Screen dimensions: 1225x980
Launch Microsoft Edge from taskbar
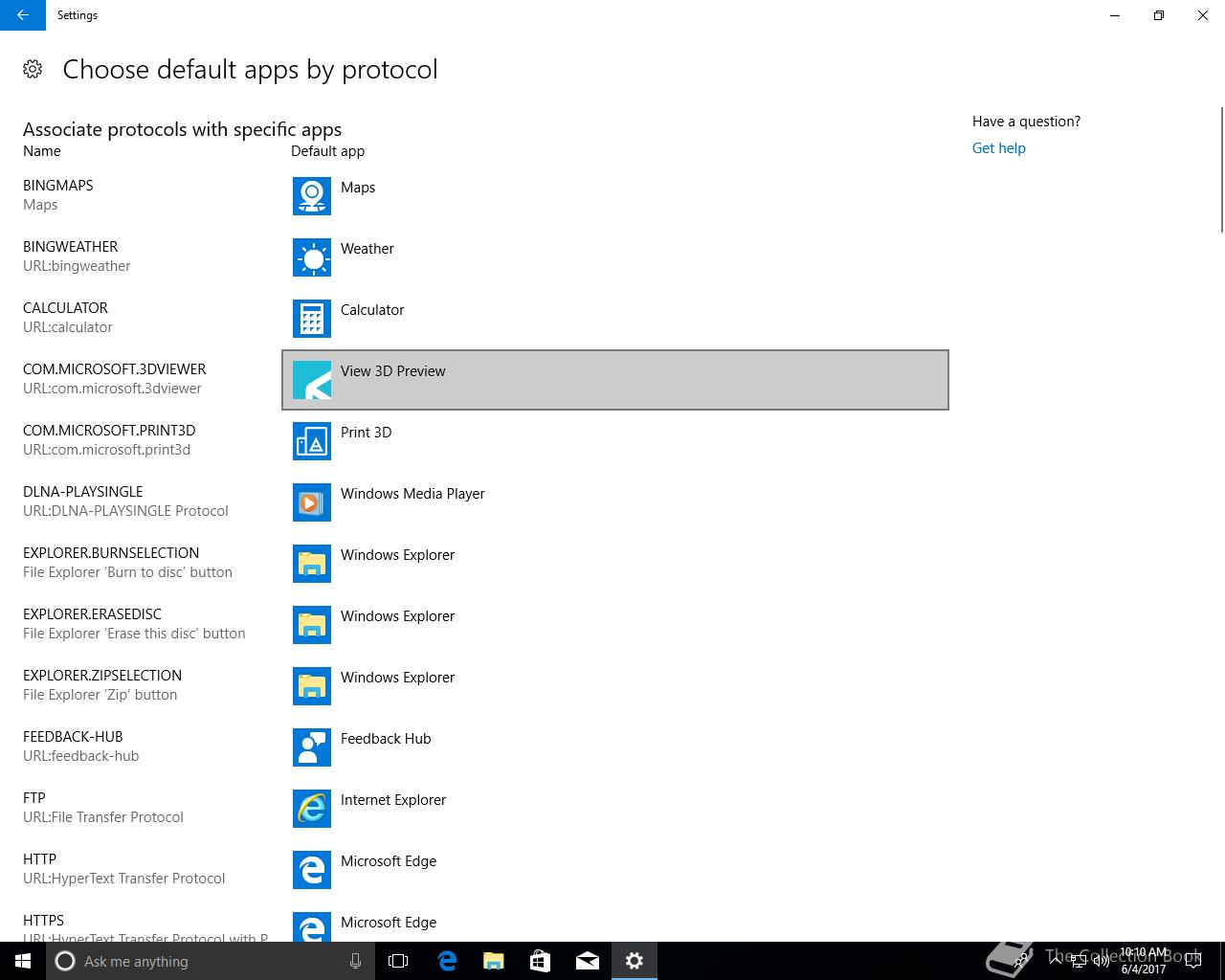tap(447, 961)
